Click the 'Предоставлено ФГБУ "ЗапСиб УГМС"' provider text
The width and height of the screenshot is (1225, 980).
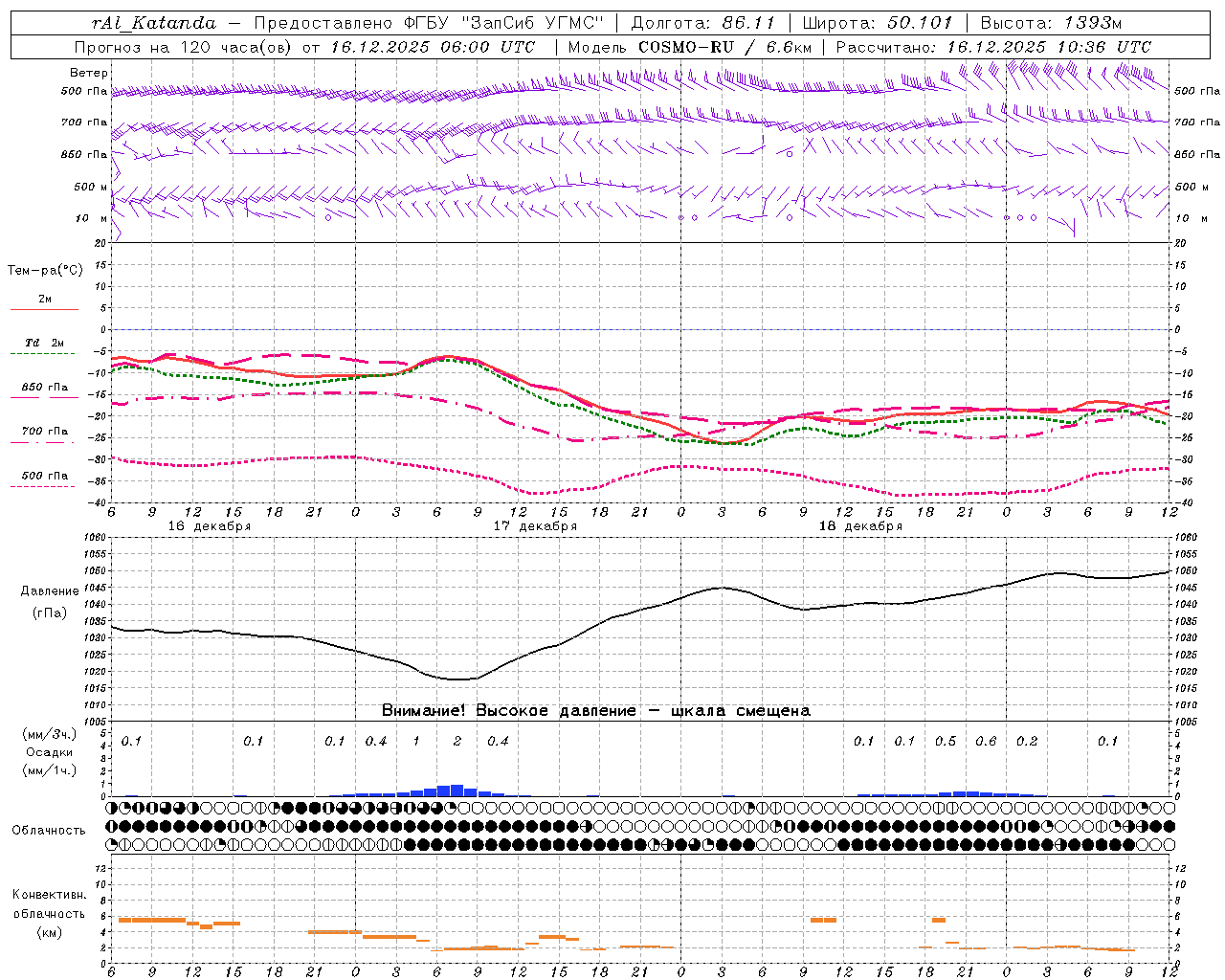point(427,22)
